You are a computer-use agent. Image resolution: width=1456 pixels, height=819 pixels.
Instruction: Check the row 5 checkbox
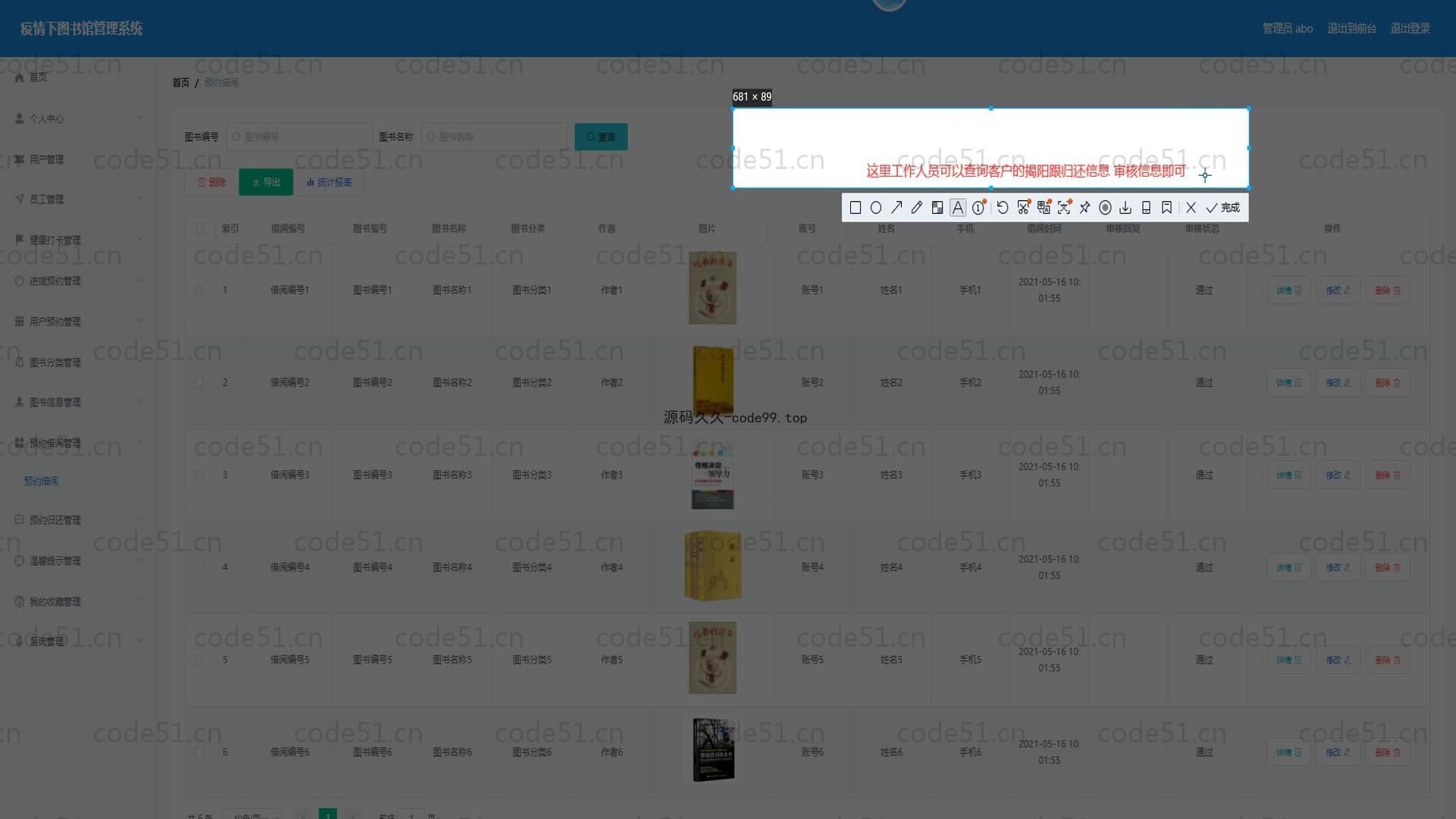[199, 661]
